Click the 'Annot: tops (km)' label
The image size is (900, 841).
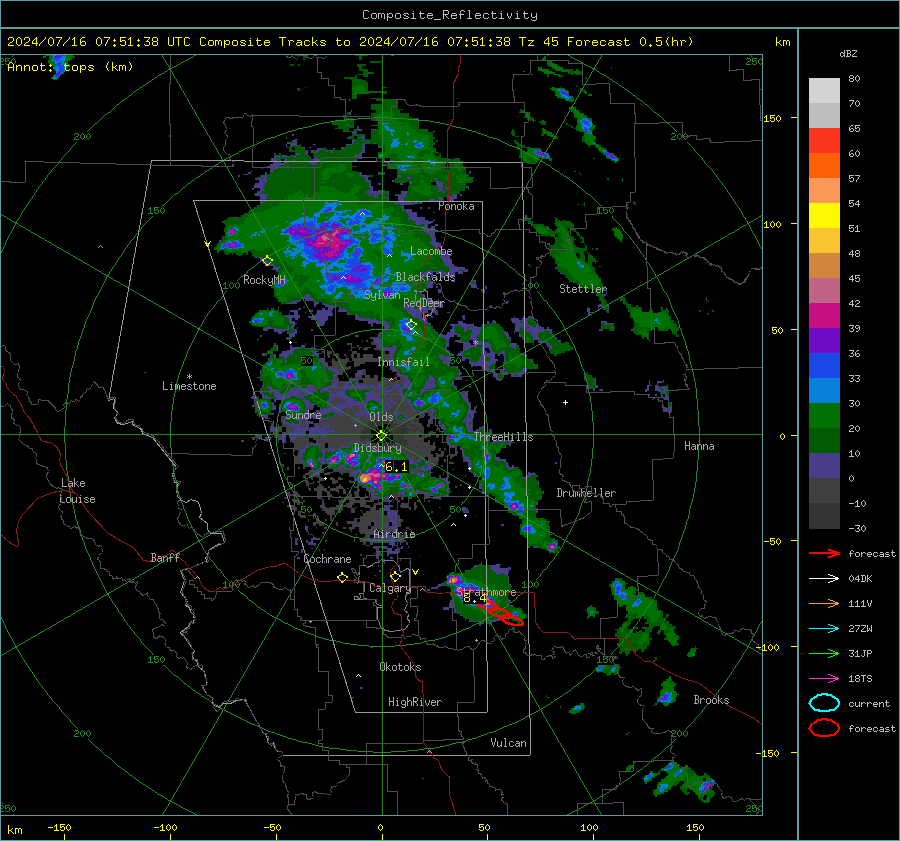coord(70,67)
